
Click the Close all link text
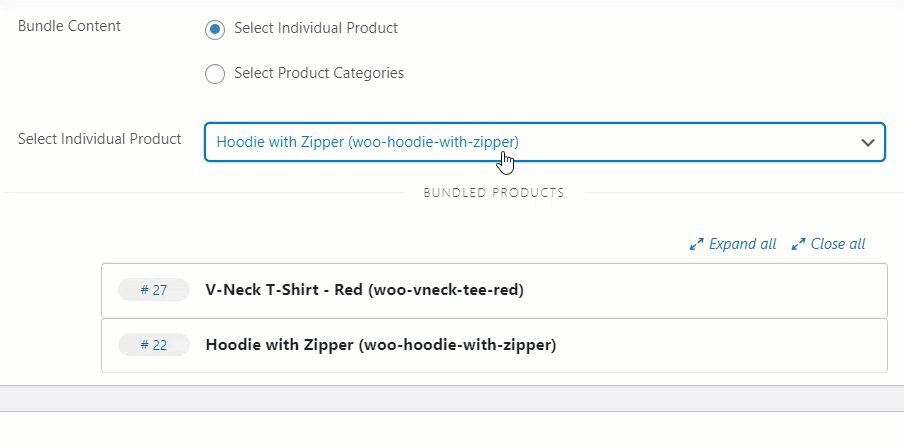coord(838,244)
